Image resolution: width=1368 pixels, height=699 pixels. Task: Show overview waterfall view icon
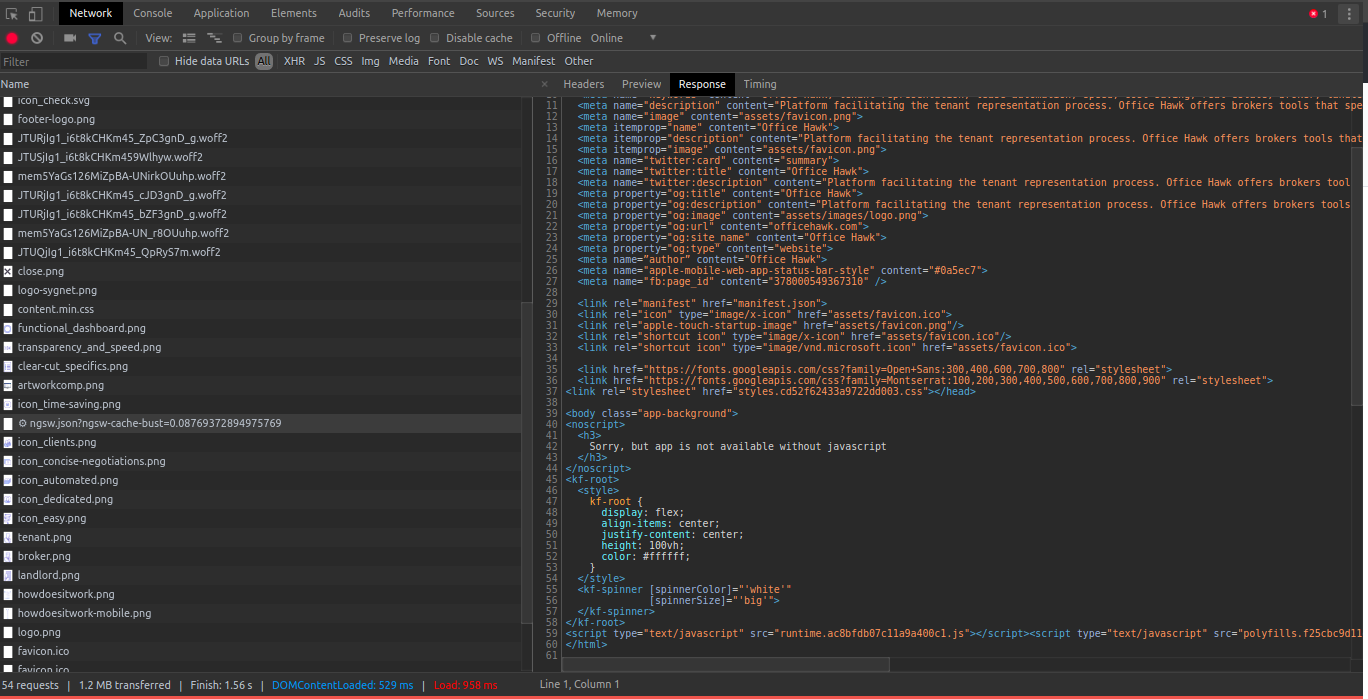pyautogui.click(x=214, y=38)
